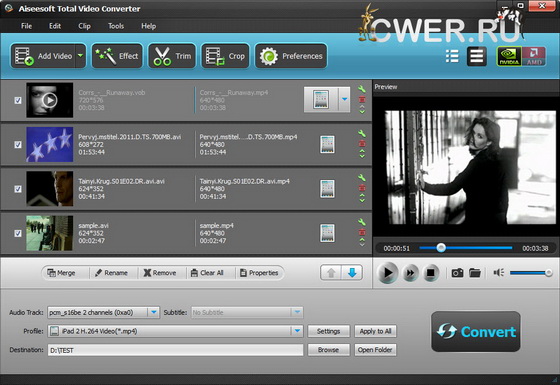Screen dimensions: 560x385
Task: Click the Clear All button
Action: click(x=208, y=273)
